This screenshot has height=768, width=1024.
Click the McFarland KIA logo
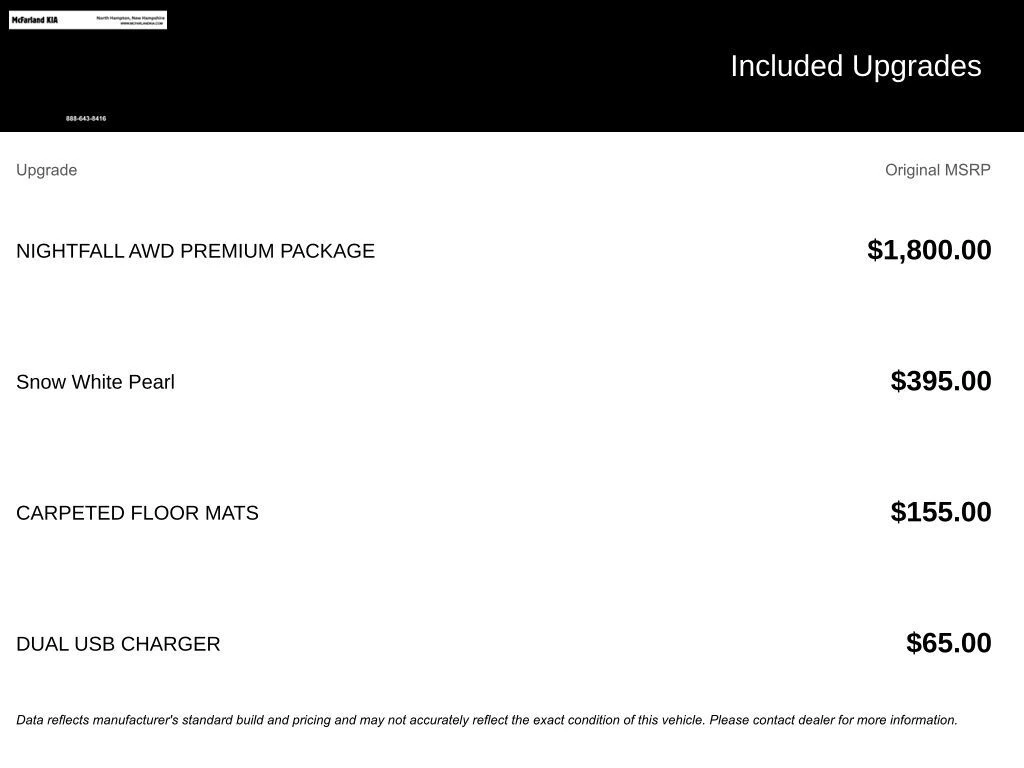point(35,20)
